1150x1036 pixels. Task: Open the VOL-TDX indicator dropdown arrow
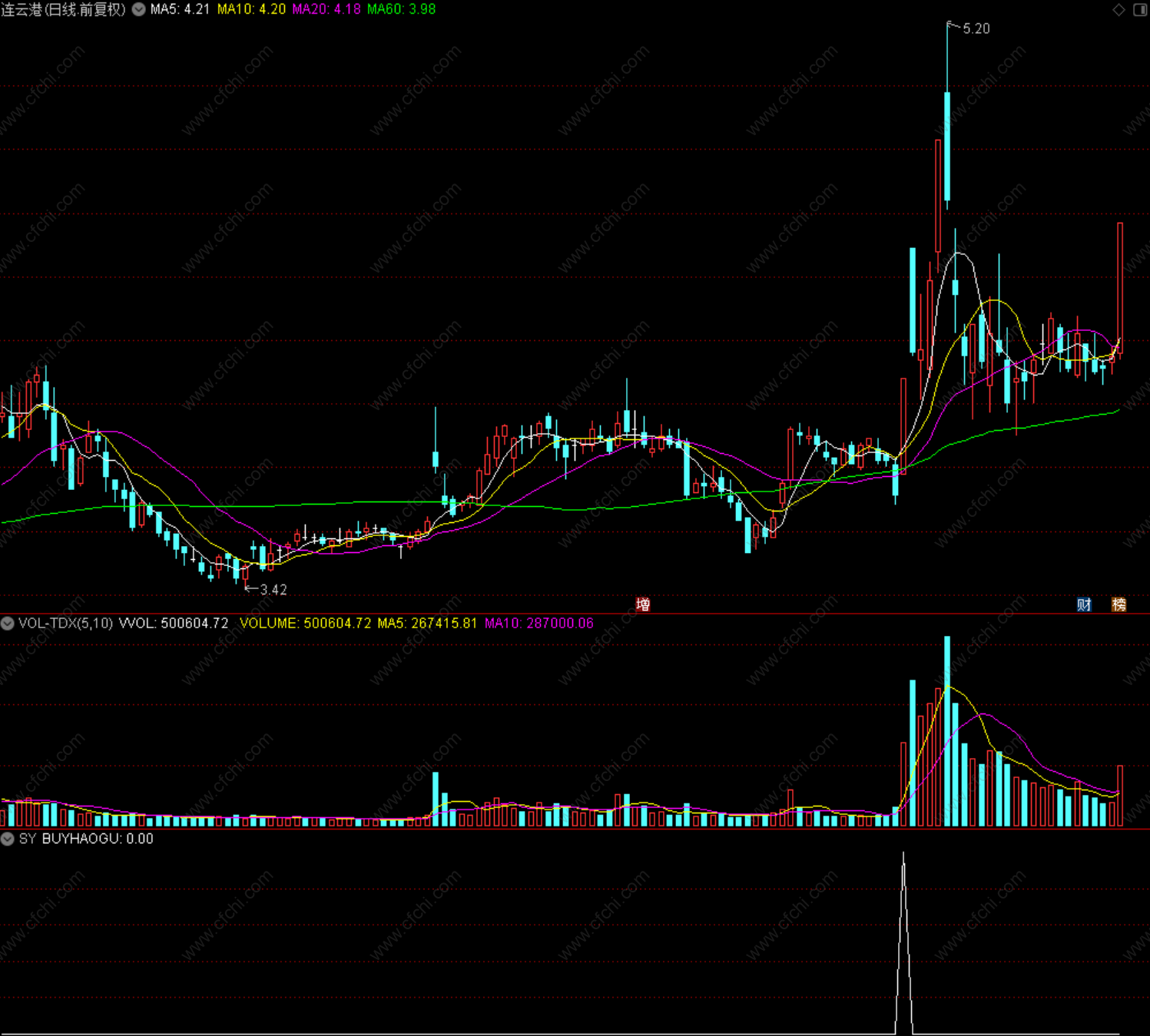point(8,623)
